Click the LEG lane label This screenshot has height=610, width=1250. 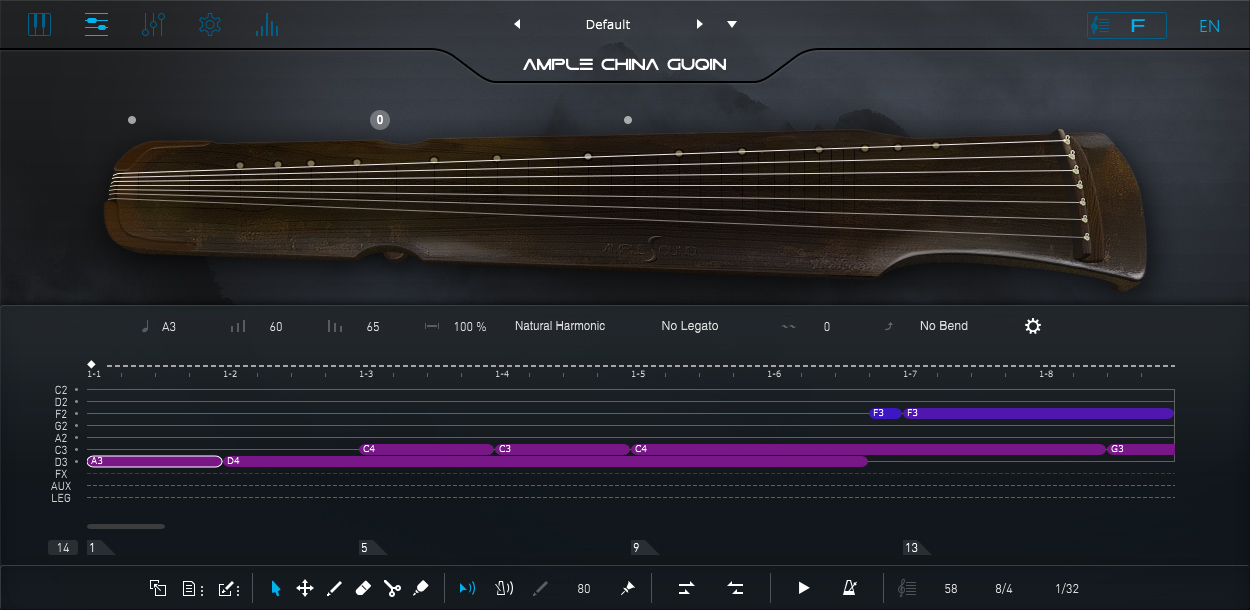pos(61,498)
